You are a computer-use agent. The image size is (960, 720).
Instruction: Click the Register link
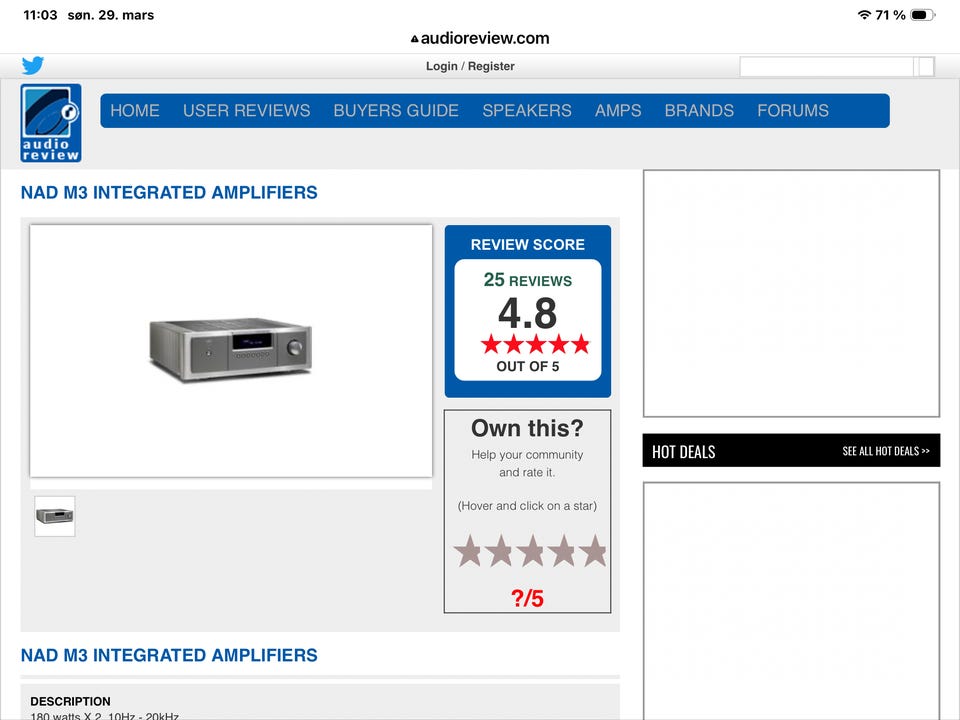click(491, 66)
